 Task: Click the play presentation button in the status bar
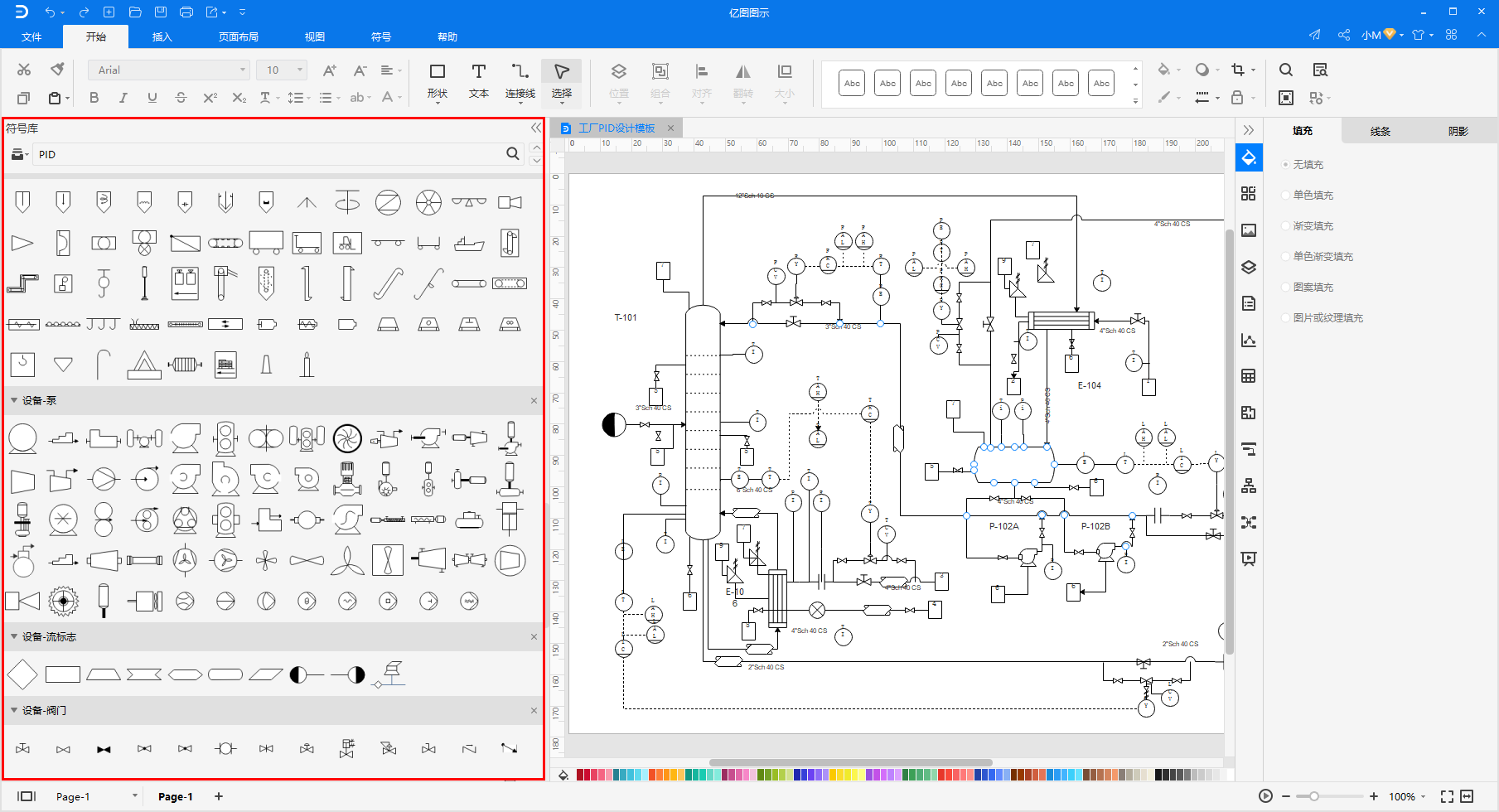coord(1265,796)
